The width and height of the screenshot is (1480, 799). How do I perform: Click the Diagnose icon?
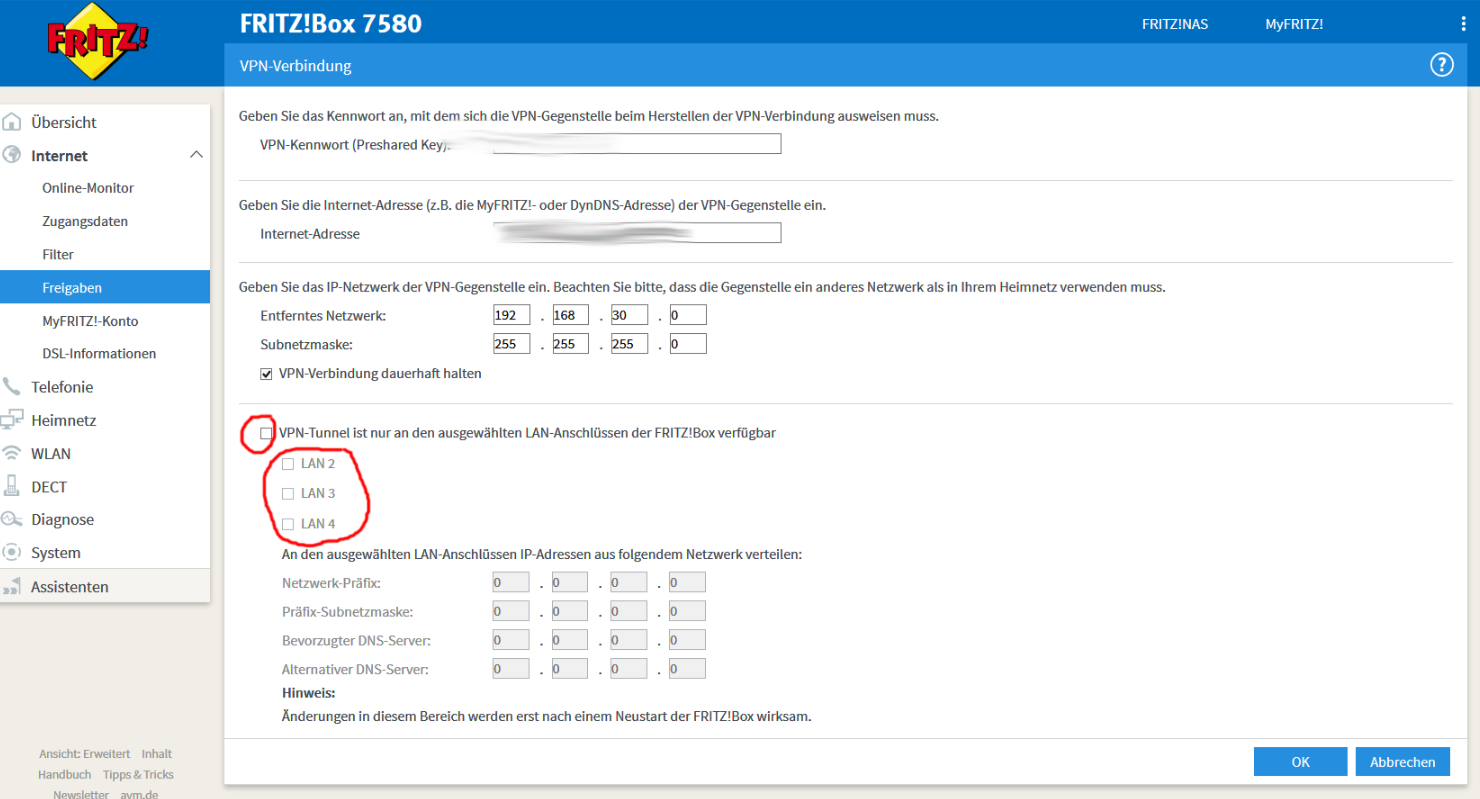[x=12, y=519]
